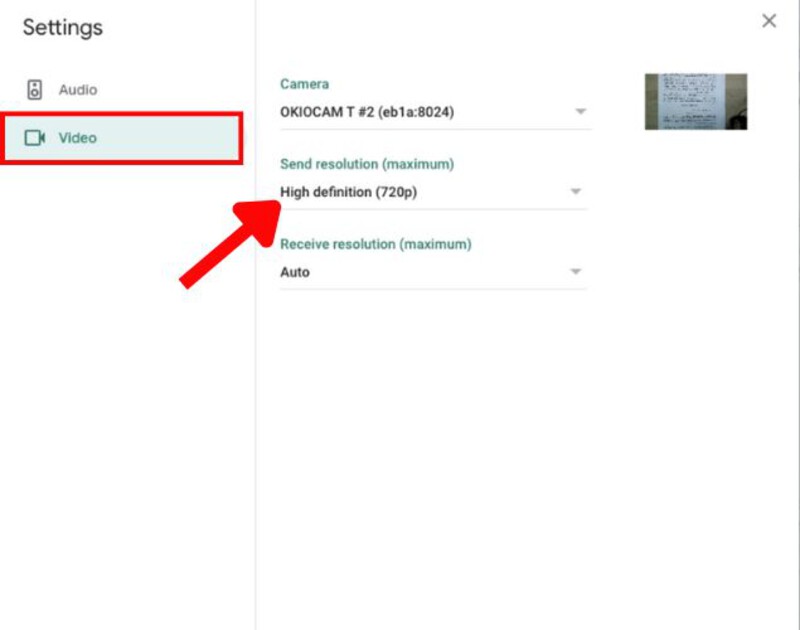
Task: Expand the Camera dropdown arrow
Action: [579, 112]
